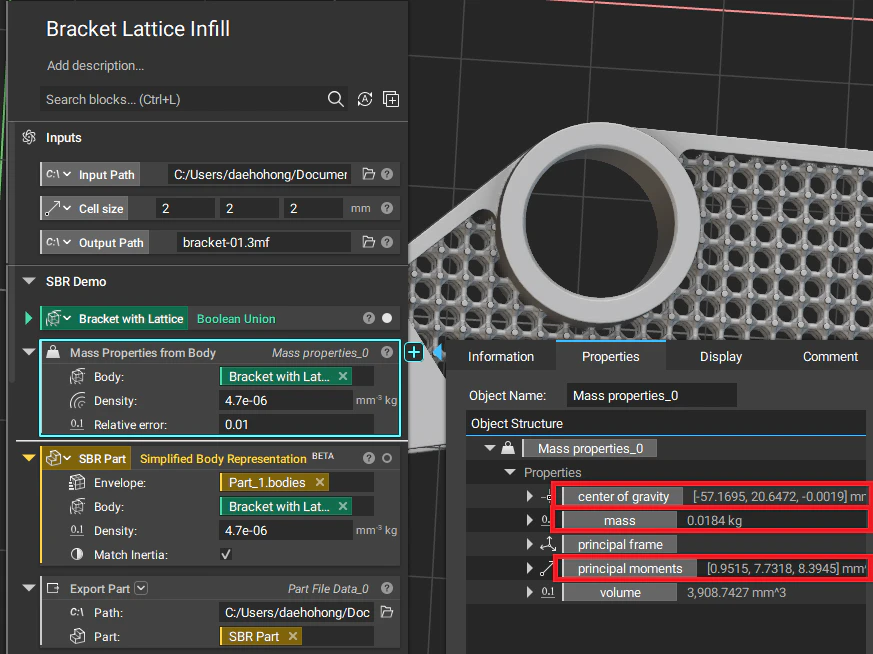
Task: Remove Bracket with Lat chip in SBR Part
Action: tap(343, 506)
